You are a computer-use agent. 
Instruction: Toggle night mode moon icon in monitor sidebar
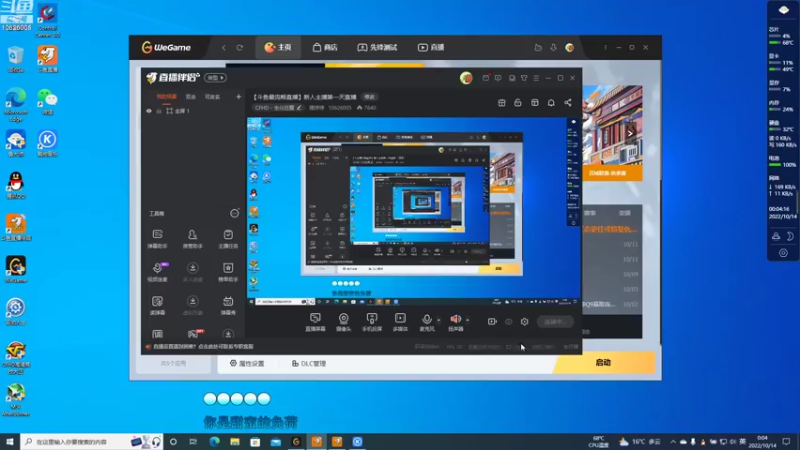[x=790, y=236]
